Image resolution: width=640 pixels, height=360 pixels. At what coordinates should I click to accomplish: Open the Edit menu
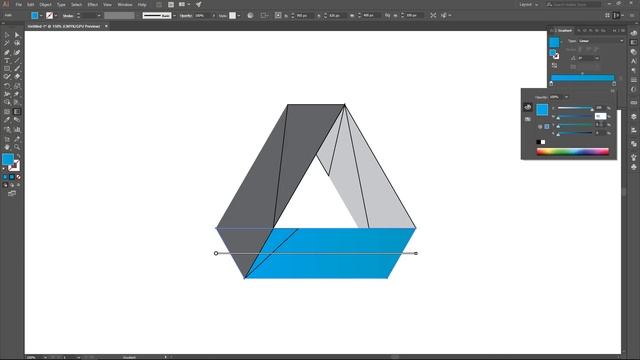click(31, 4)
